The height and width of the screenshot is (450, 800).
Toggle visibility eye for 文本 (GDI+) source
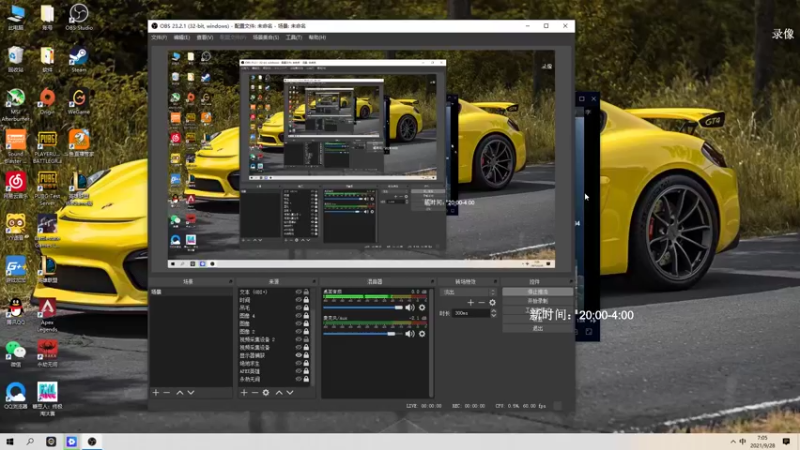(x=298, y=292)
